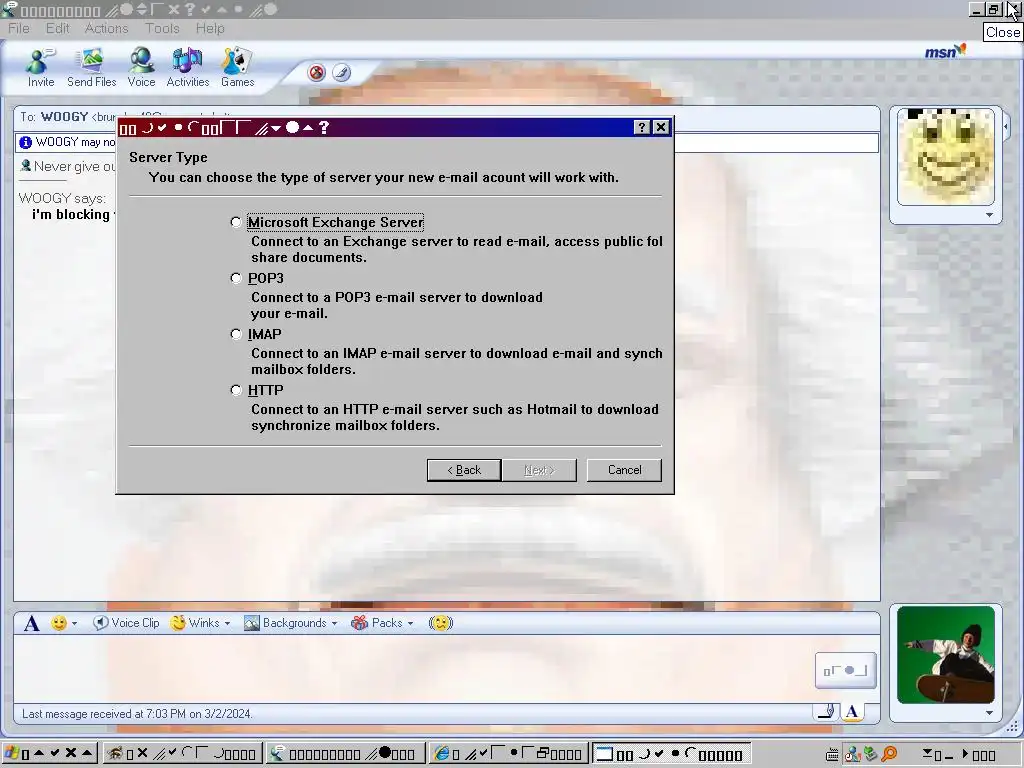Insert an emoticon via the smiley icon
This screenshot has height=768, width=1024.
pyautogui.click(x=59, y=623)
